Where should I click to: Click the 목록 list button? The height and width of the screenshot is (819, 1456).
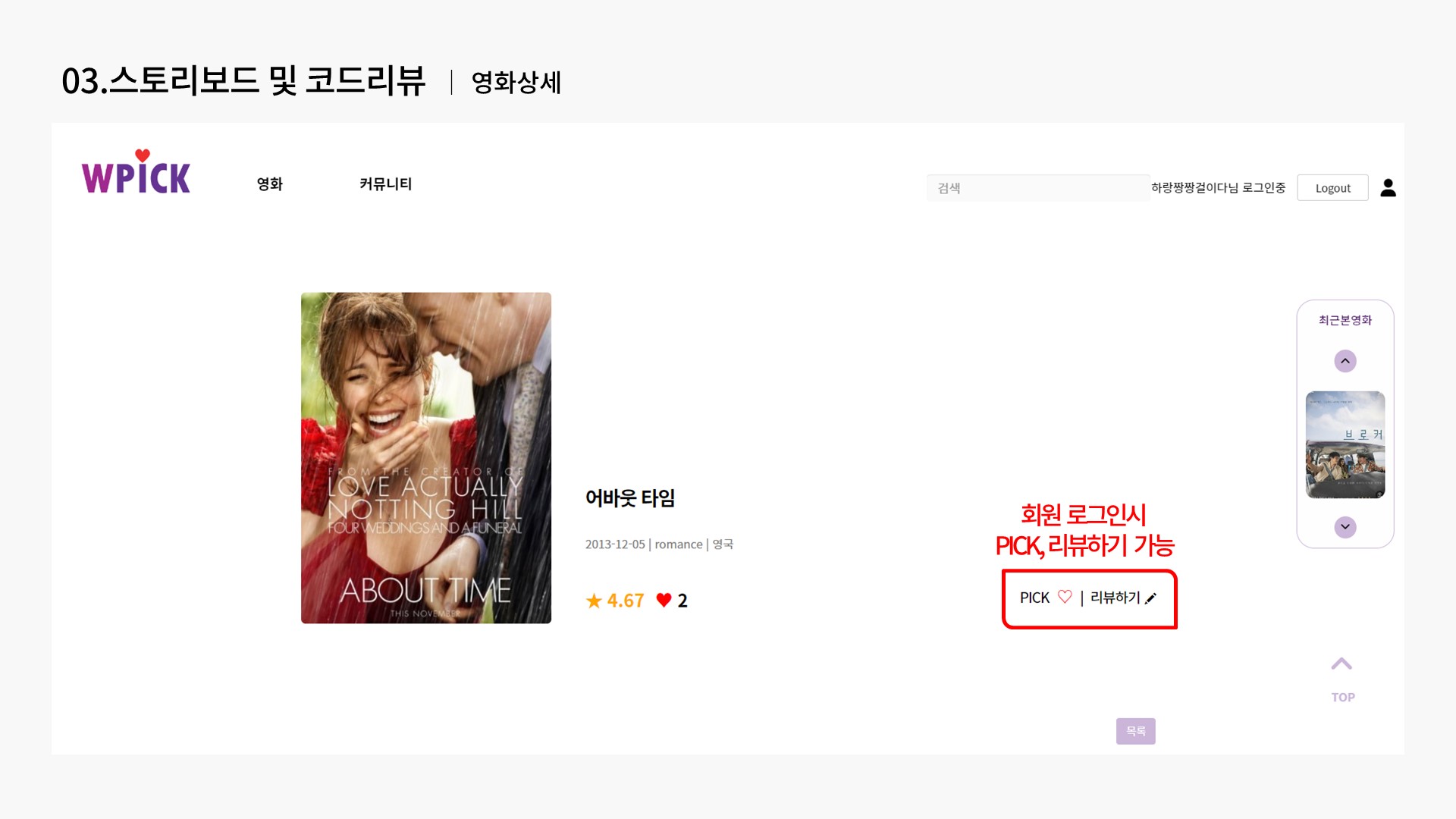(x=1135, y=731)
